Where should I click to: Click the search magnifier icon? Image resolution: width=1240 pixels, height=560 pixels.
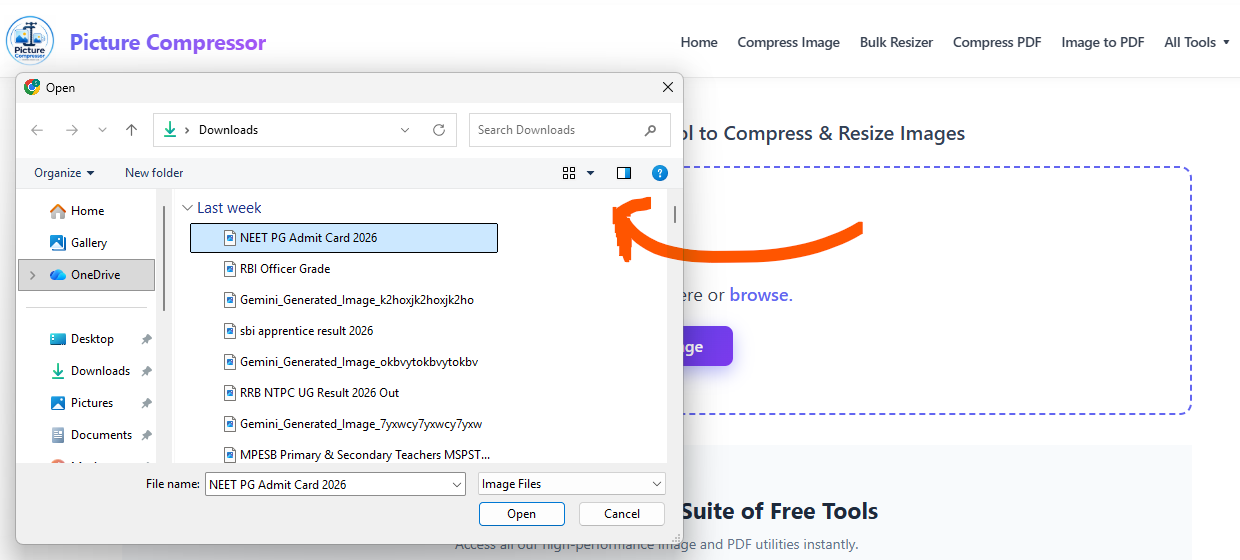coord(651,130)
